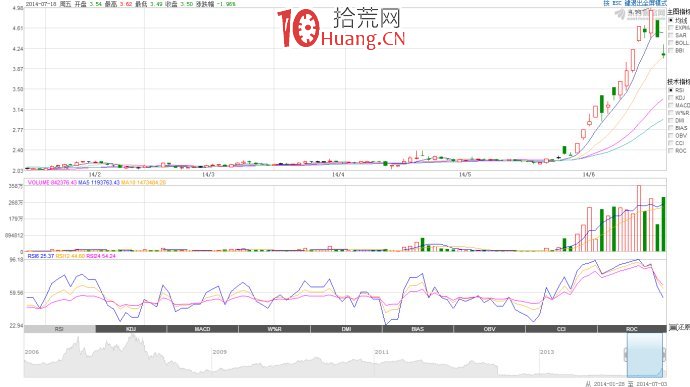Click the 14/5 date label on the x-axis
This screenshot has width=690, height=387.
(465, 175)
